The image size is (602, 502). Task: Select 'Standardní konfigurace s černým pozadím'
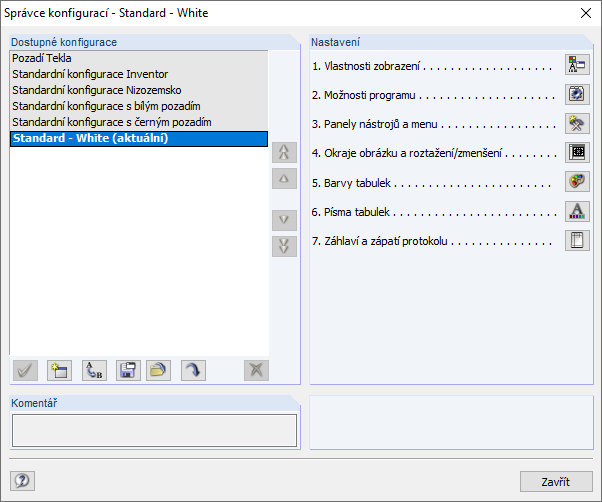coord(139,122)
